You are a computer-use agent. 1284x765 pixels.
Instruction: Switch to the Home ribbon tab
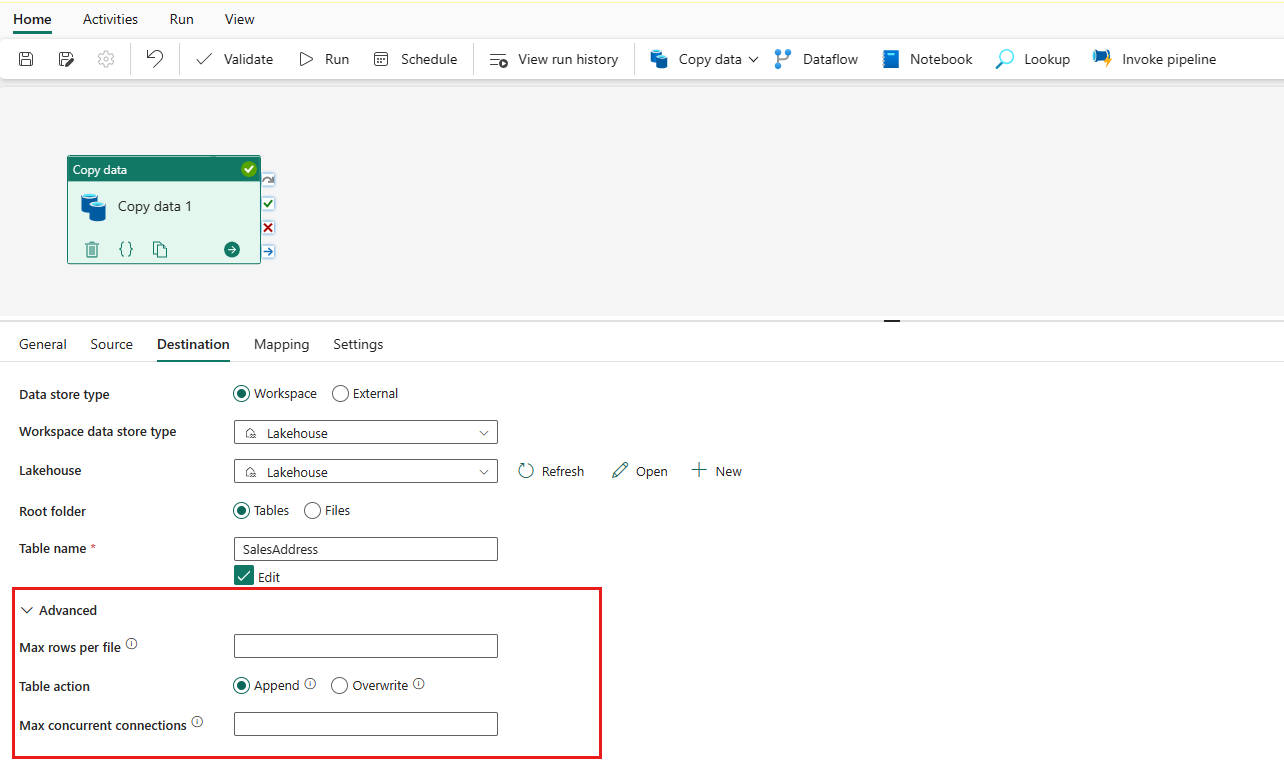(32, 19)
